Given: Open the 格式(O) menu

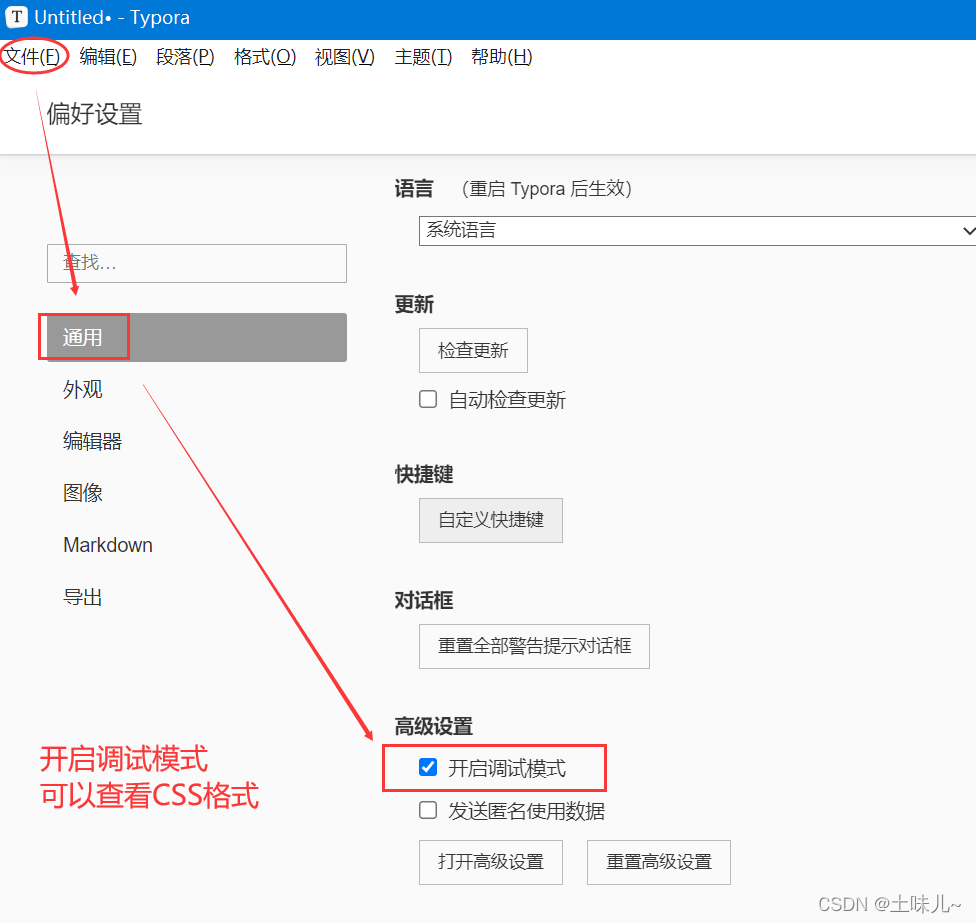Looking at the screenshot, I should coord(265,57).
